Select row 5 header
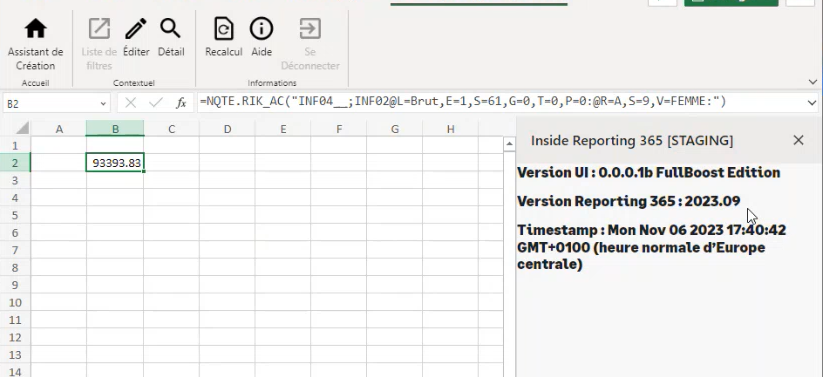 [15, 215]
